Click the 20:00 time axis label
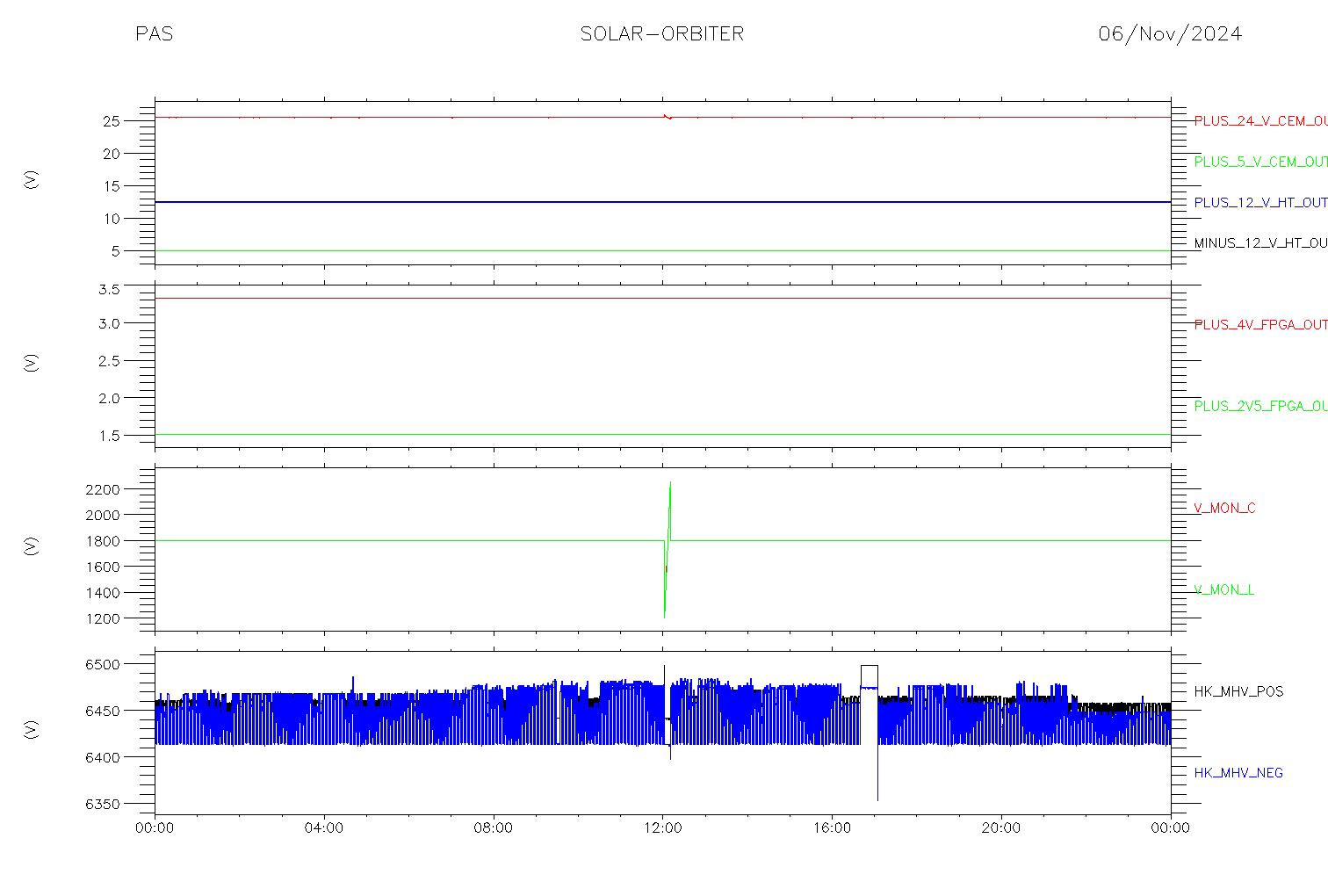Viewport: 1328px width, 896px height. (x=1000, y=827)
